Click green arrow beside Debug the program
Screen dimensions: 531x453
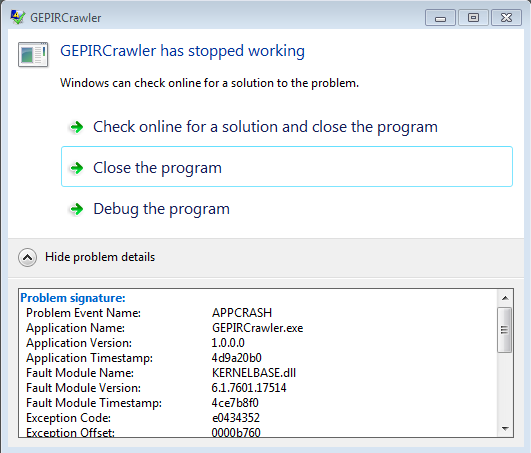pyautogui.click(x=77, y=209)
